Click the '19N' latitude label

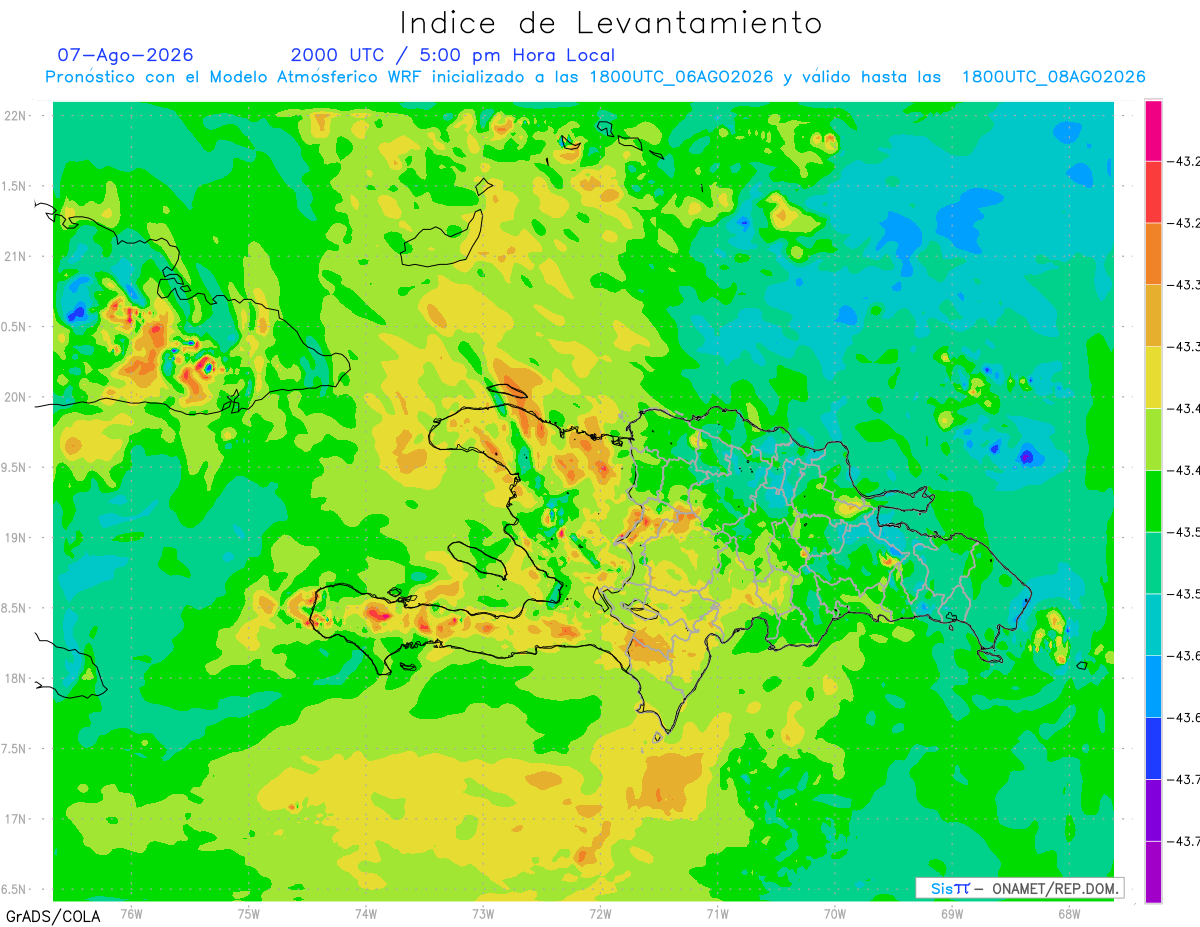16,538
